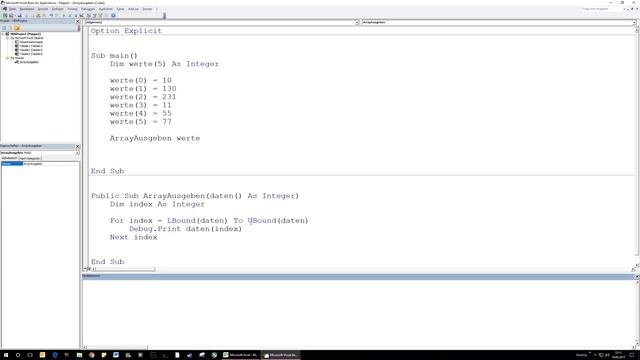Toggle Design Mode toolbar icon

point(82,16)
